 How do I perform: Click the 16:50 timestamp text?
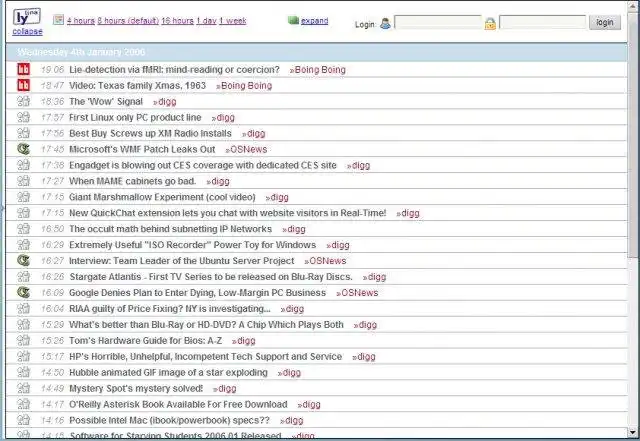click(53, 229)
